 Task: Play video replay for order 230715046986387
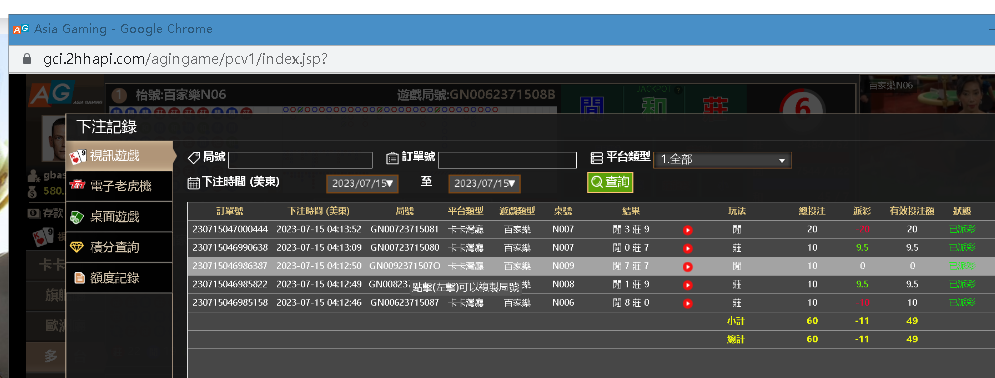coord(687,266)
